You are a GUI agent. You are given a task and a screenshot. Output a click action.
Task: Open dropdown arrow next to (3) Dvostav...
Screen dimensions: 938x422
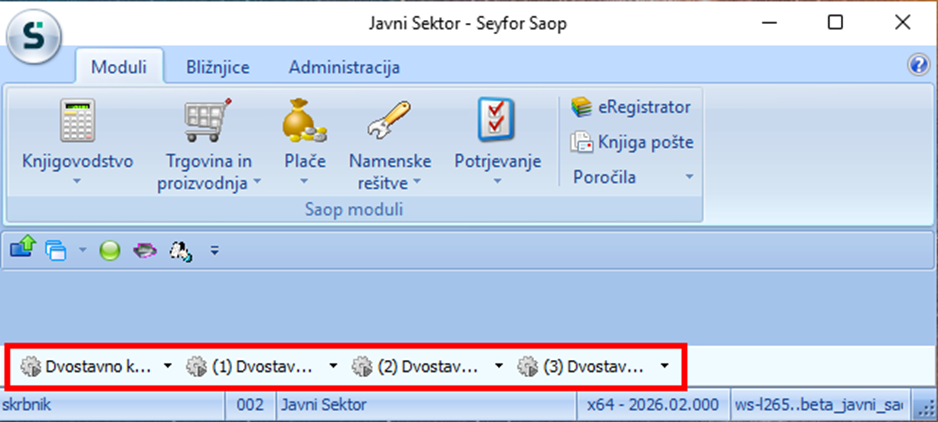[664, 366]
